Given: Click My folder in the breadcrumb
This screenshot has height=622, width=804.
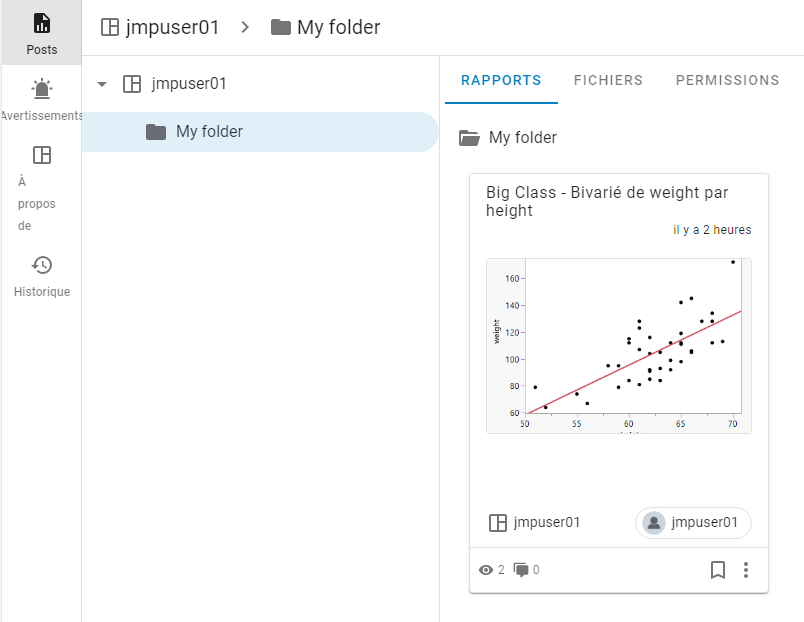Looking at the screenshot, I should [x=338, y=27].
